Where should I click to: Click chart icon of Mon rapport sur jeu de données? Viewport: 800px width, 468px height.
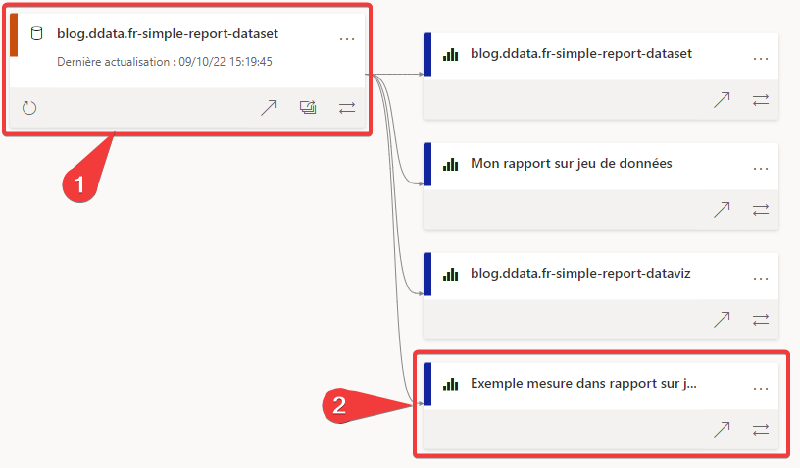[x=451, y=164]
